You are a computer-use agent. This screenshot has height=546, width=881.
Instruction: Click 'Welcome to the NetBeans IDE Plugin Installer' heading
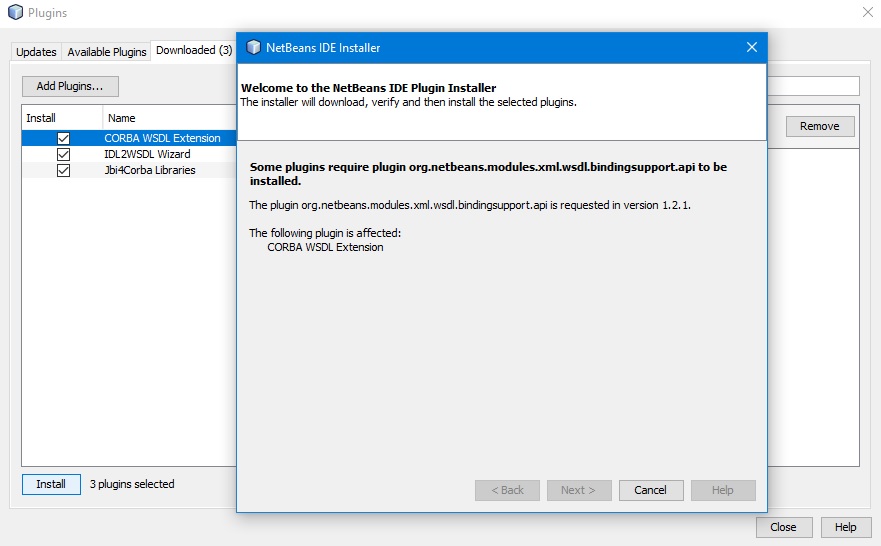pos(369,88)
